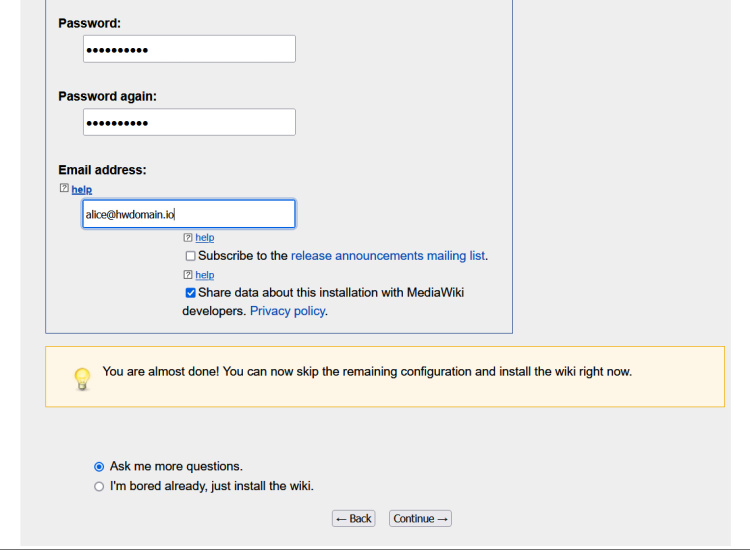Click the 'Password again:' label text
750x550 pixels.
[107, 96]
